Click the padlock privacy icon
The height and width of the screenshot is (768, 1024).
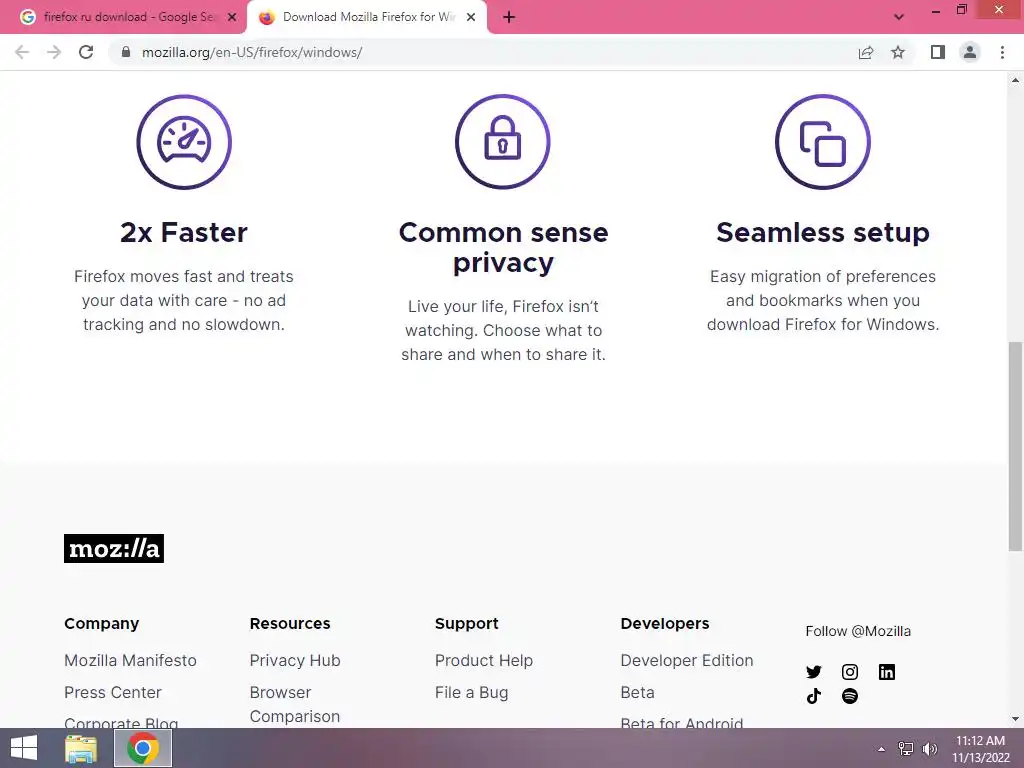(x=503, y=142)
